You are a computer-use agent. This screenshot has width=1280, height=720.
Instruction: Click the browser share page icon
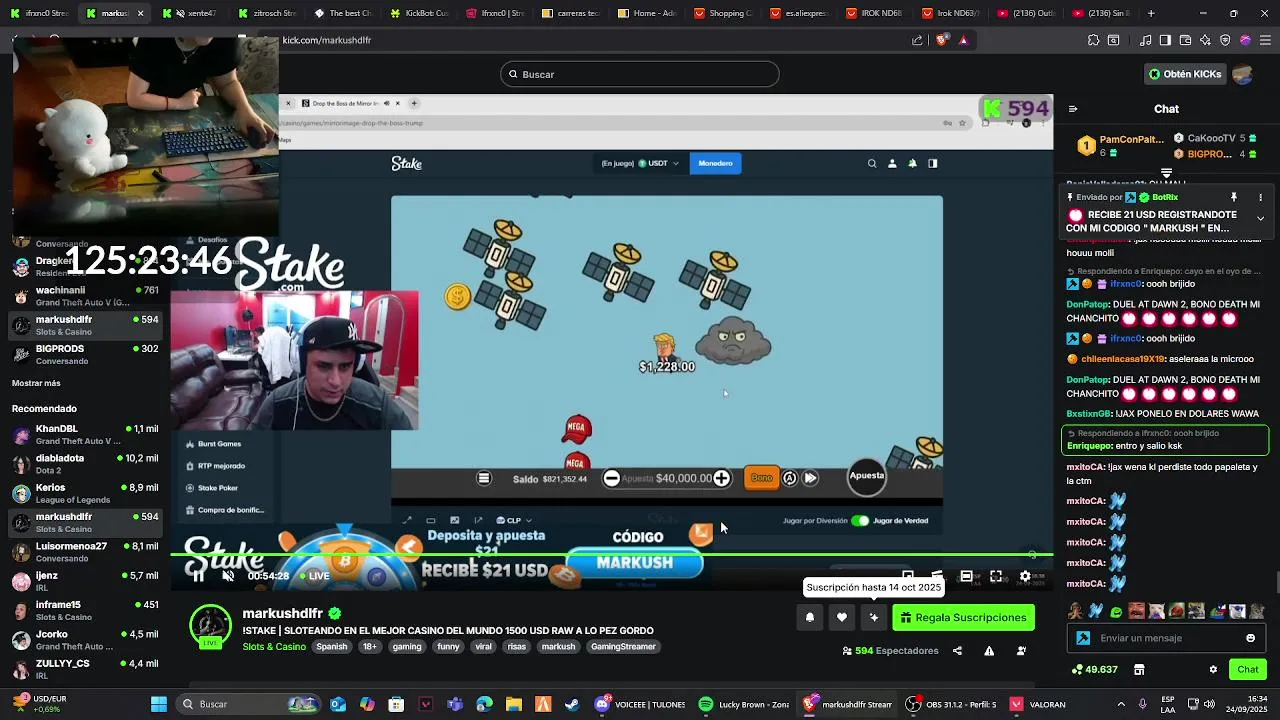click(917, 40)
